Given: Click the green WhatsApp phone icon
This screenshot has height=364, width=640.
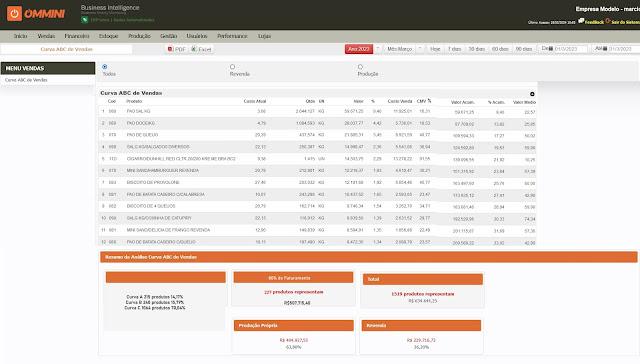Looking at the screenshot, I should pos(84,20).
